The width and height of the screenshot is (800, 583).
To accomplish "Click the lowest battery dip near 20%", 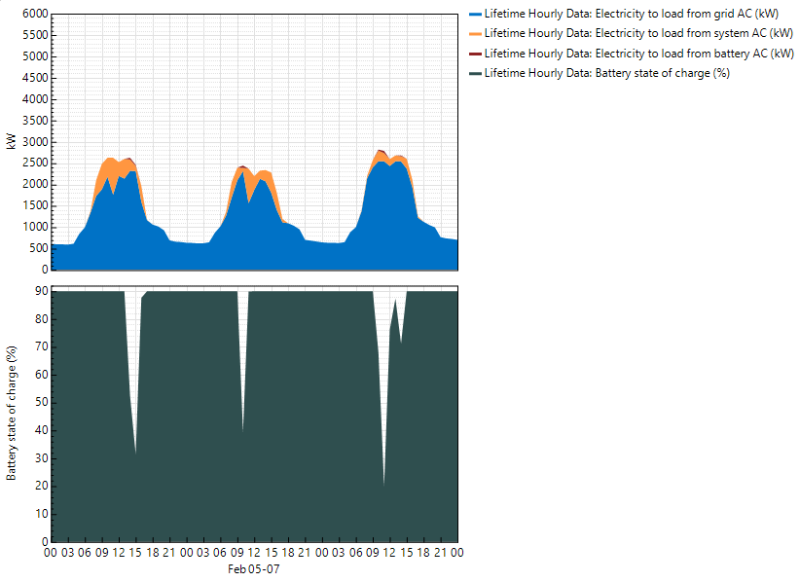I will (384, 484).
